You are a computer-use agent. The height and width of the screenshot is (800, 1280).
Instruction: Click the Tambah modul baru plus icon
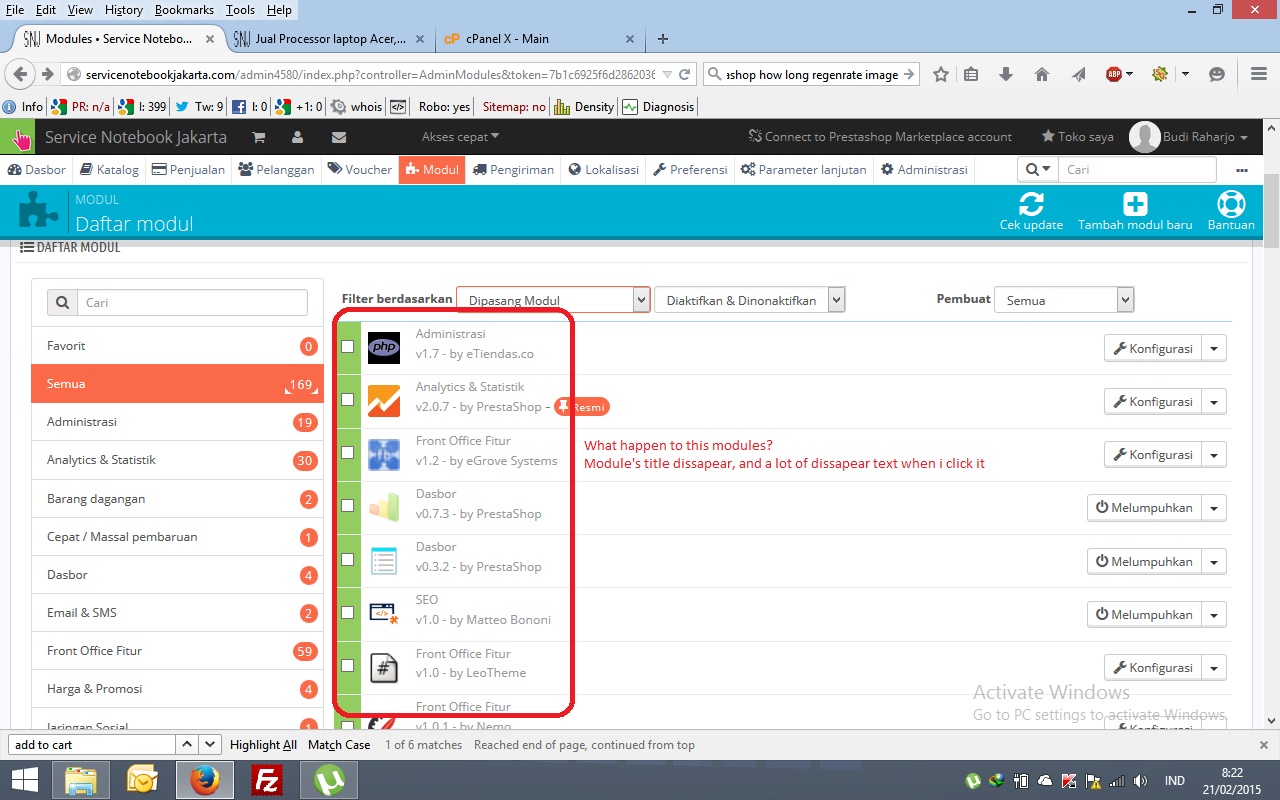[1135, 204]
